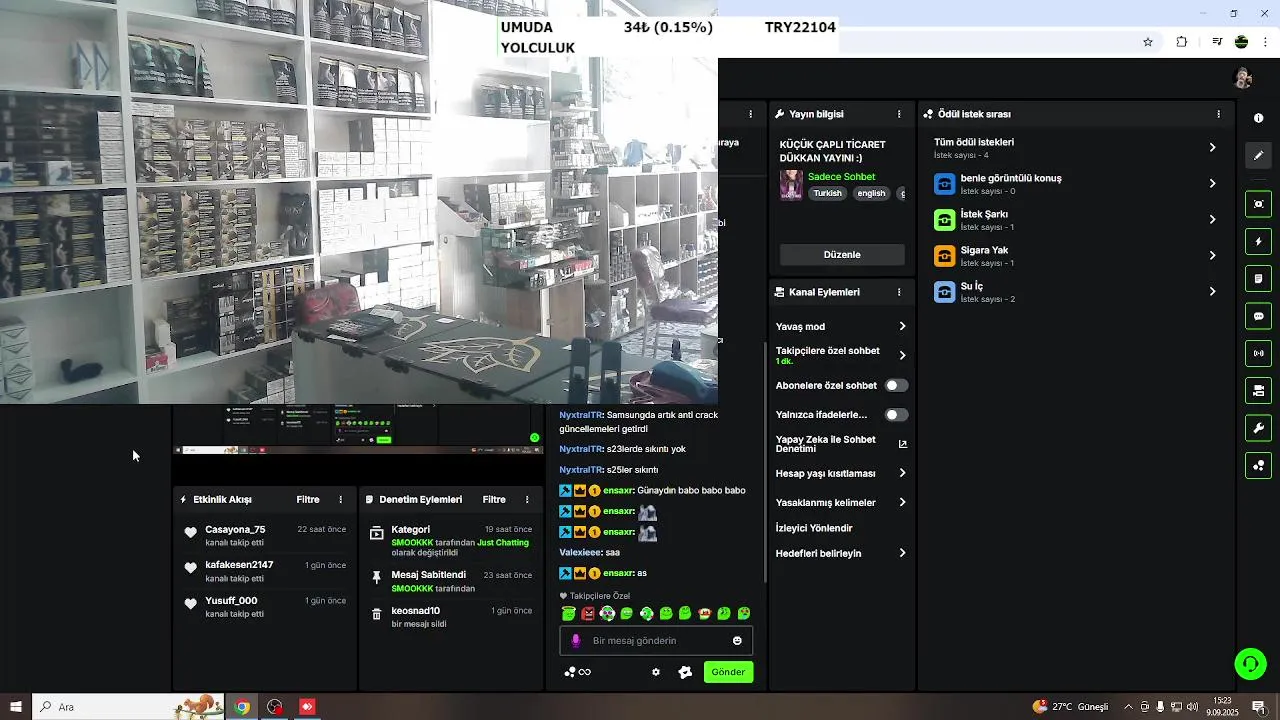This screenshot has height=720, width=1280.
Task: Click the profile avatar at the top right
Action: (x=1243, y=78)
